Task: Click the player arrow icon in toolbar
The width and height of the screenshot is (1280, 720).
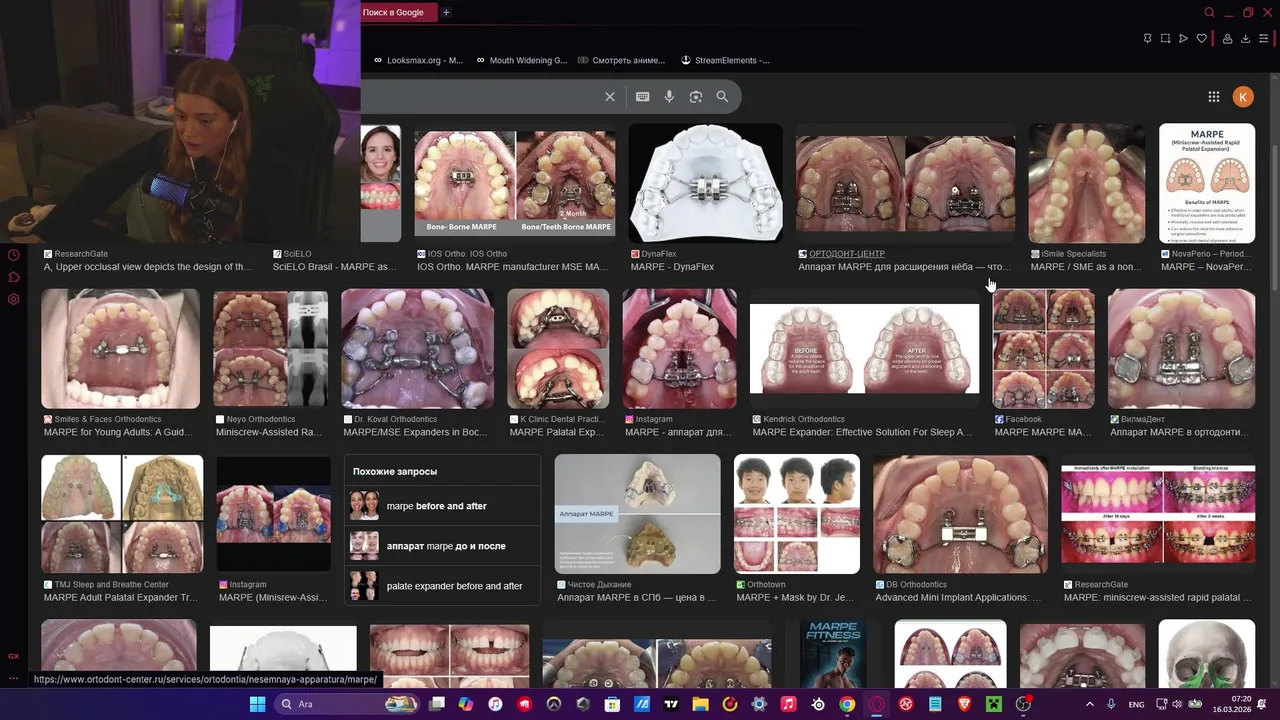Action: tap(1184, 38)
